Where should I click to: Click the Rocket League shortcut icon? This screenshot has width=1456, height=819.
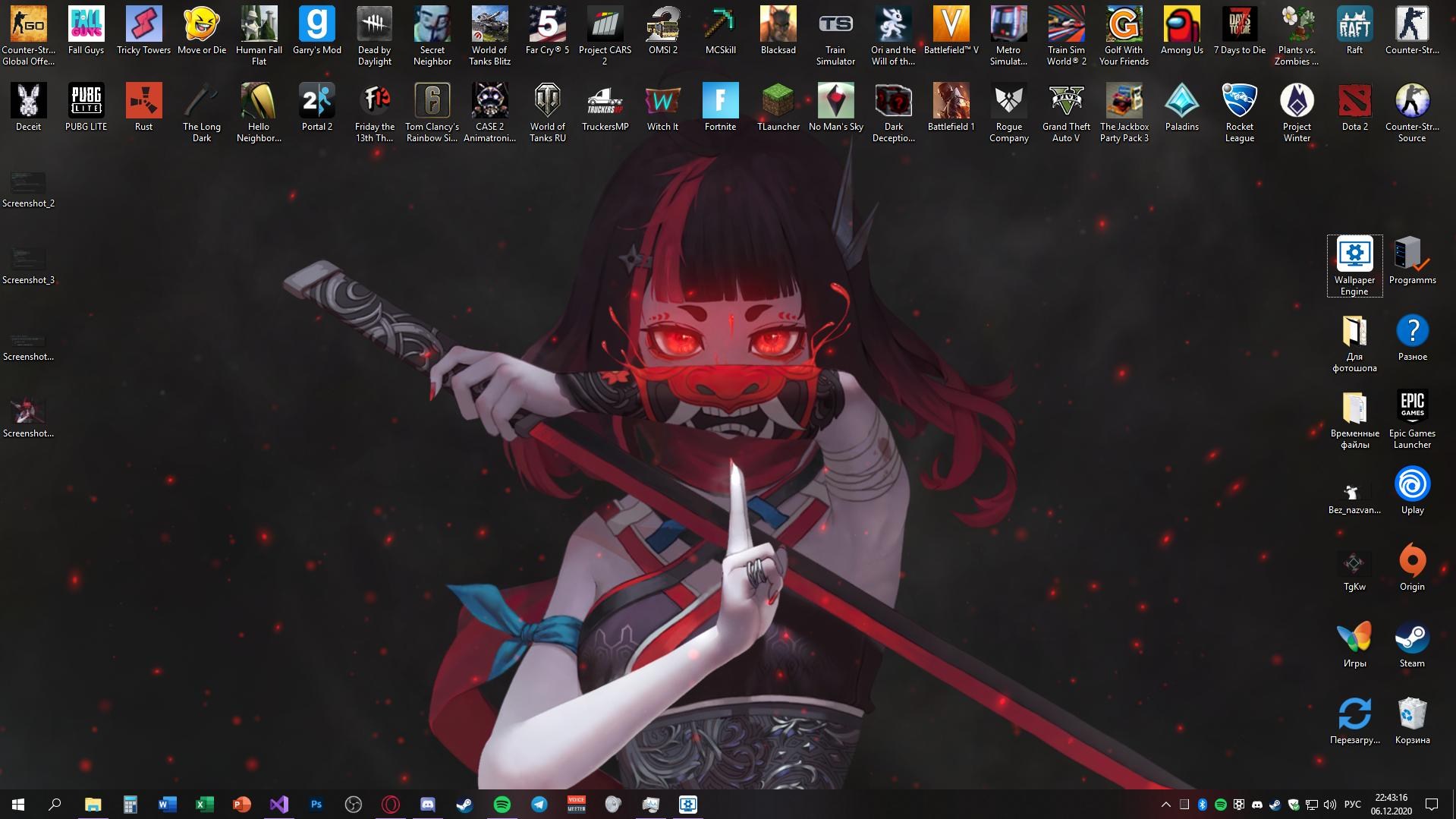click(1239, 113)
